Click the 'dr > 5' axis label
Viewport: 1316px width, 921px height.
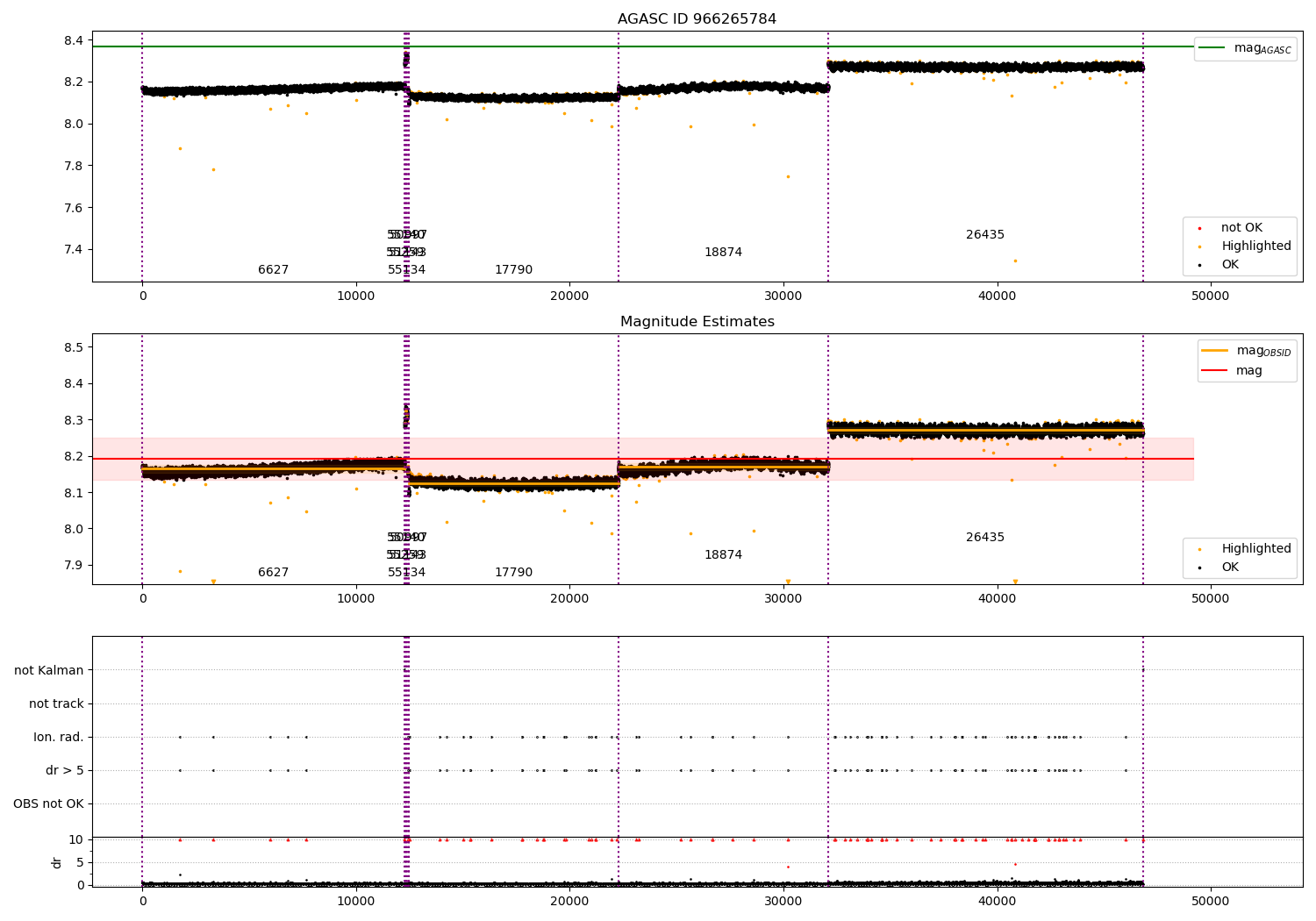coord(65,770)
